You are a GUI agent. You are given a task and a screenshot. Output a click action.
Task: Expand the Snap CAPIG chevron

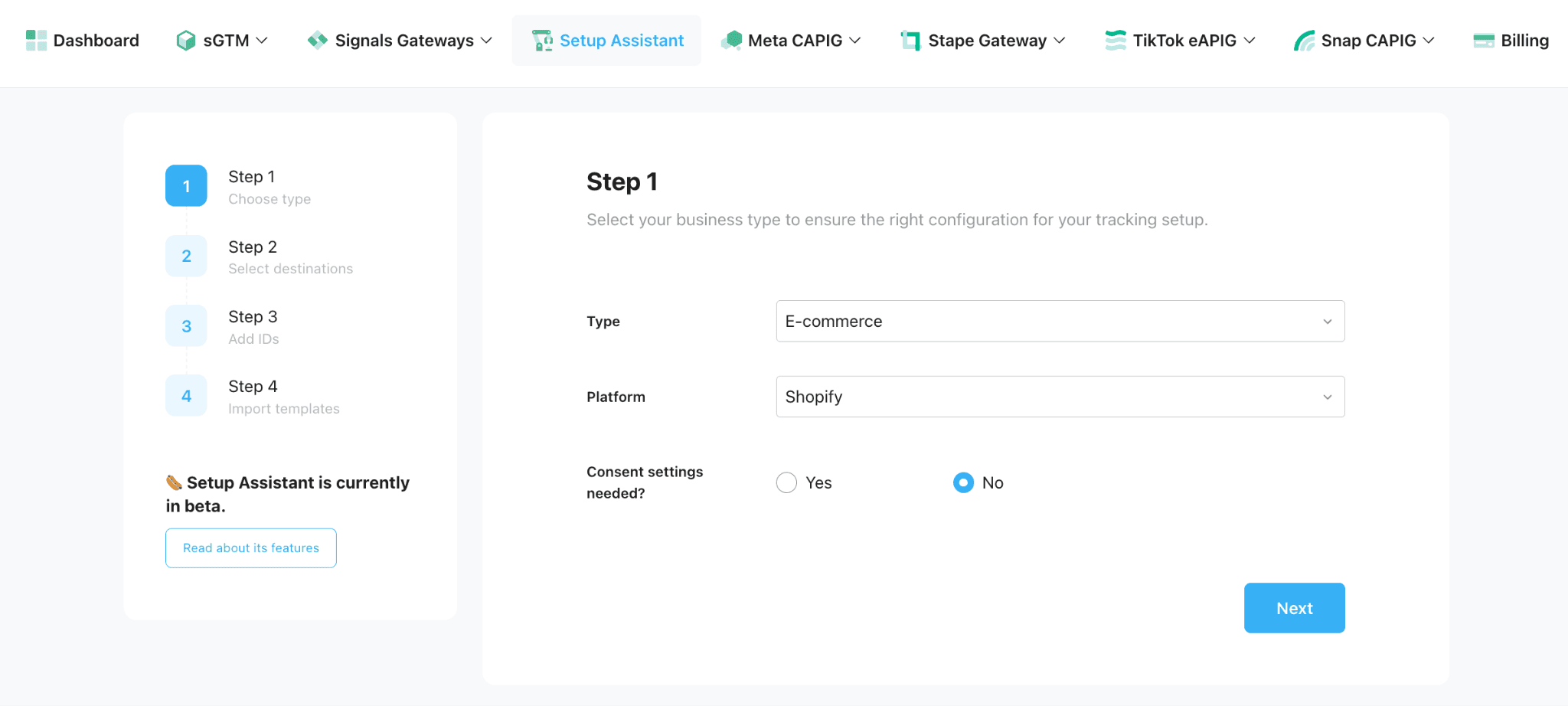coord(1429,41)
